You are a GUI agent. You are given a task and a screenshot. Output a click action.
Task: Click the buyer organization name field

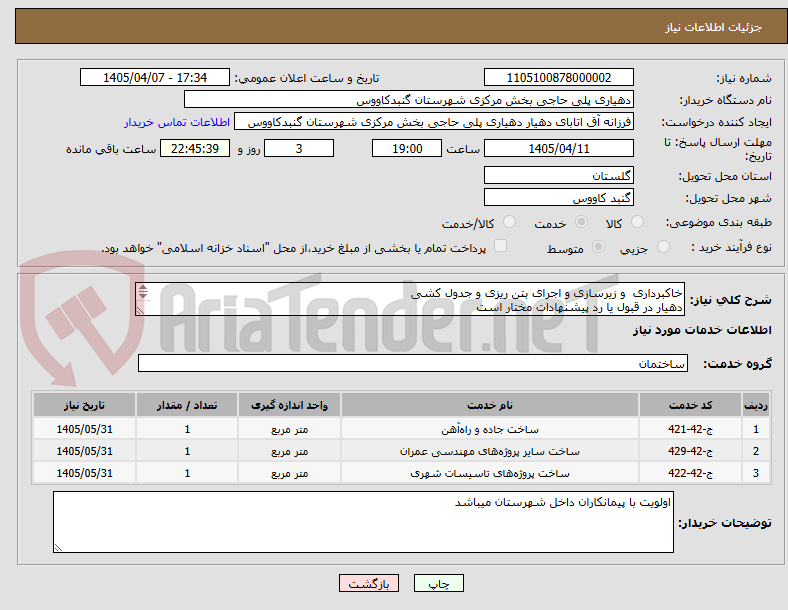[x=409, y=99]
